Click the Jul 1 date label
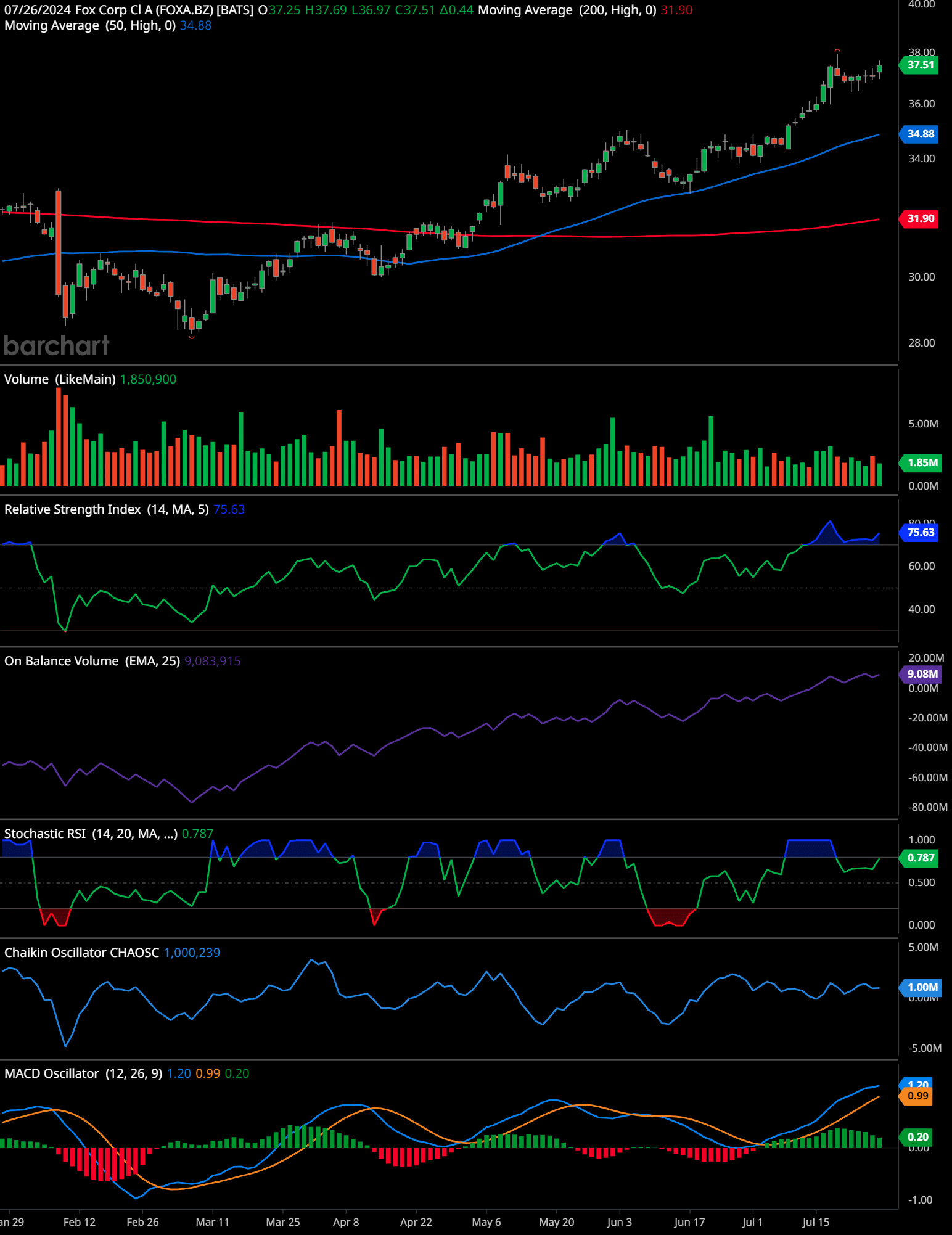952x1235 pixels. click(x=752, y=1222)
